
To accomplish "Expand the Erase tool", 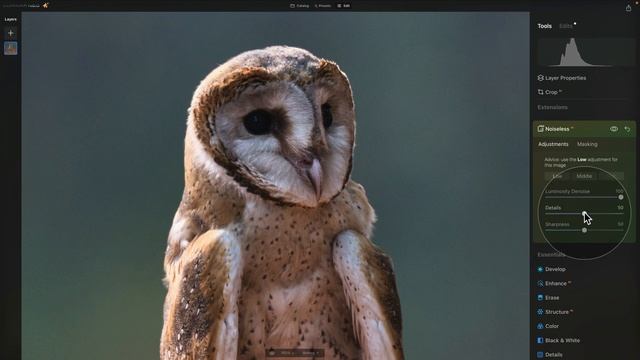I will (x=552, y=298).
